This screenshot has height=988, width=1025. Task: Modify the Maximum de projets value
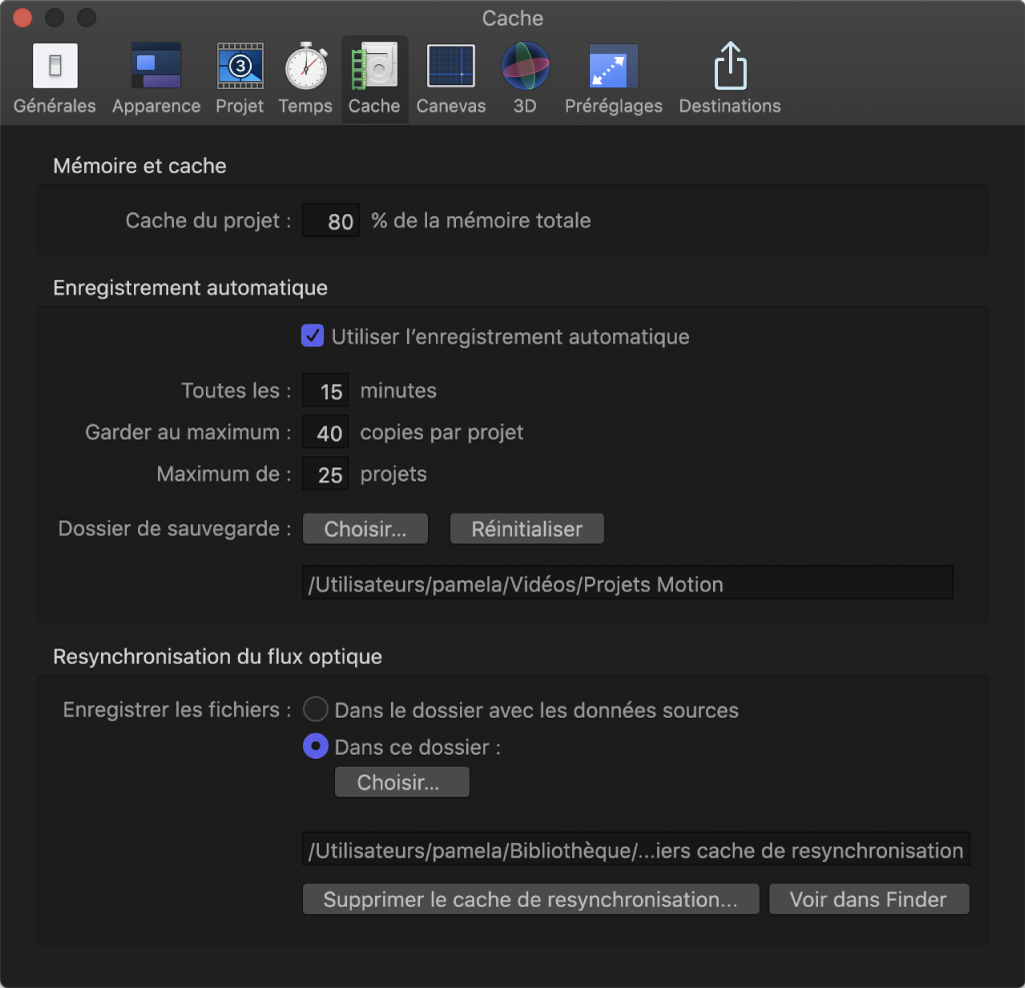point(325,473)
